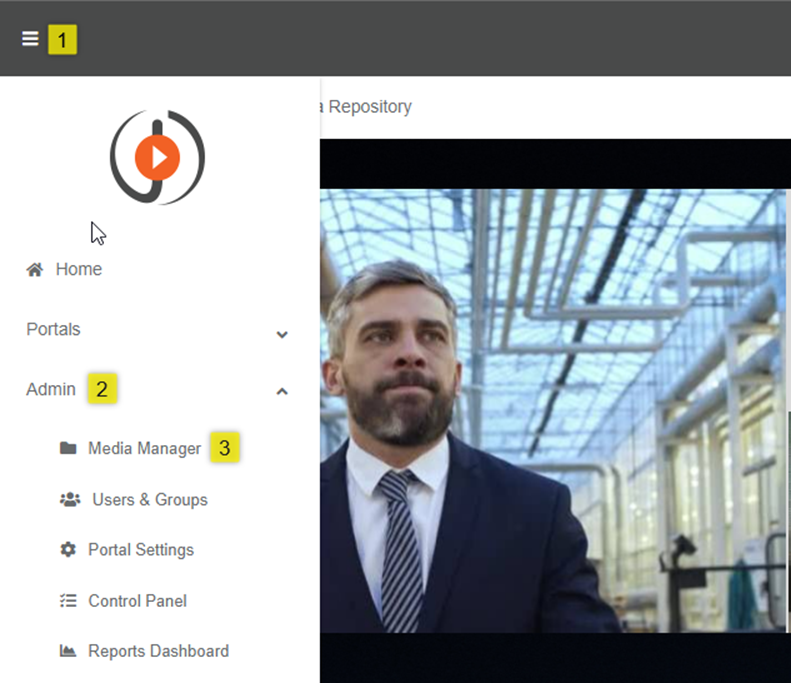Viewport: 791px width, 683px height.
Task: Open the Media Manager text link
Action: [144, 449]
